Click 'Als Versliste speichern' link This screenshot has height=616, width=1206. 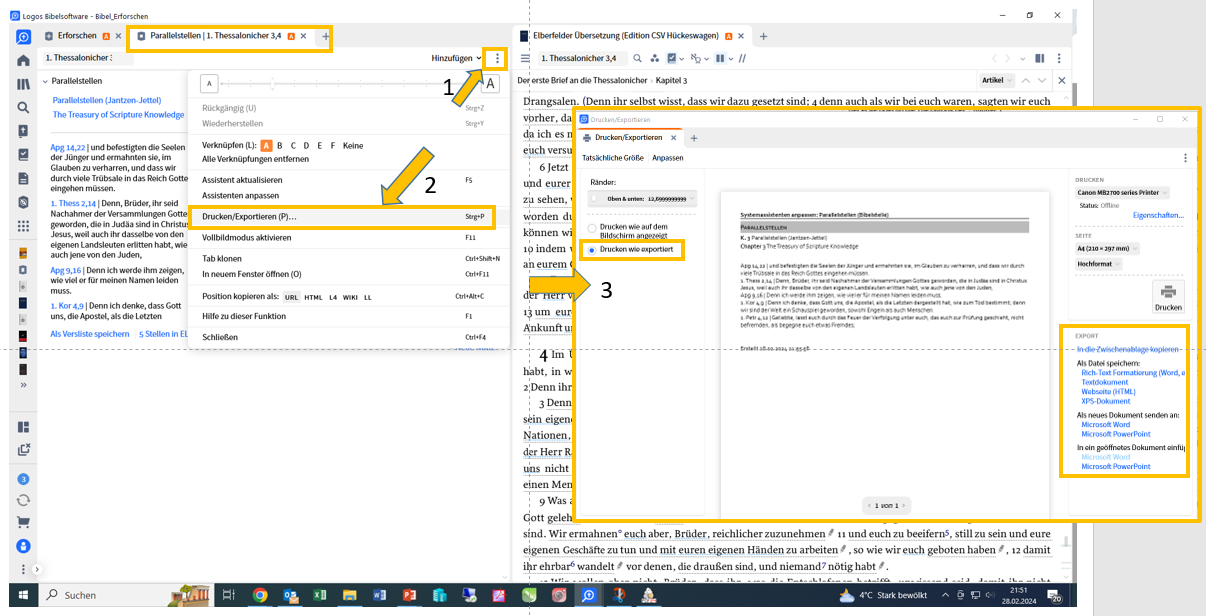coord(90,334)
